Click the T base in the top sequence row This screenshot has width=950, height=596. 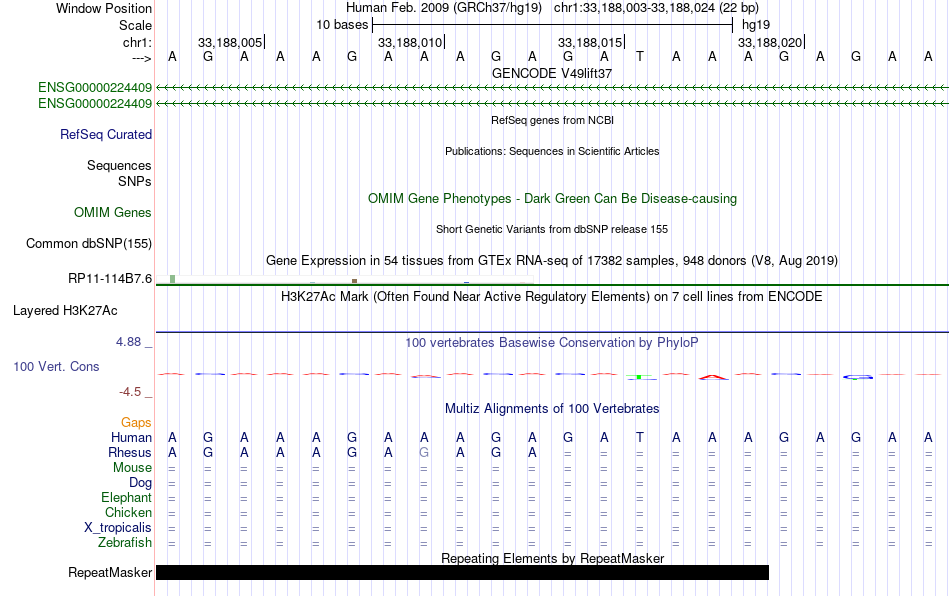[640, 56]
